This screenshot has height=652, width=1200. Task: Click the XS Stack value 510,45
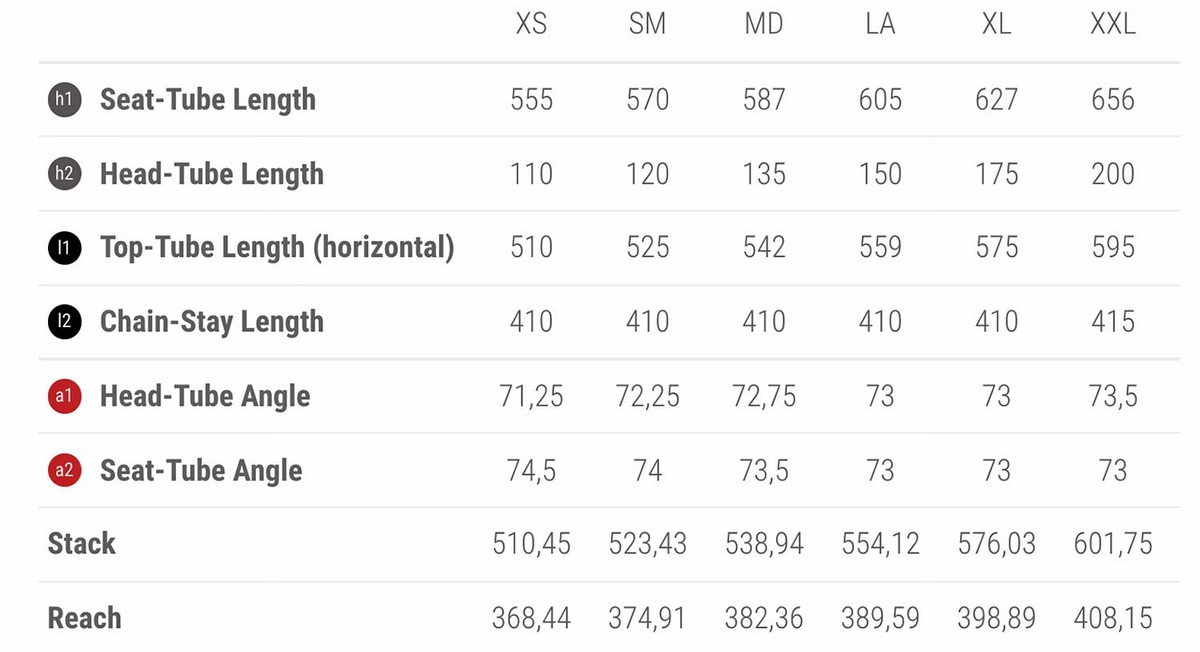click(x=531, y=544)
